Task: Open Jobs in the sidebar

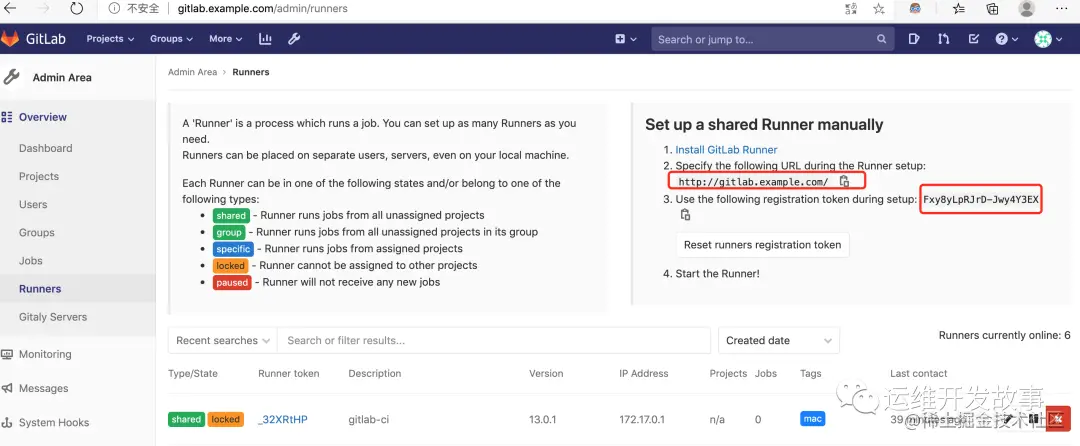Action: pyautogui.click(x=30, y=261)
